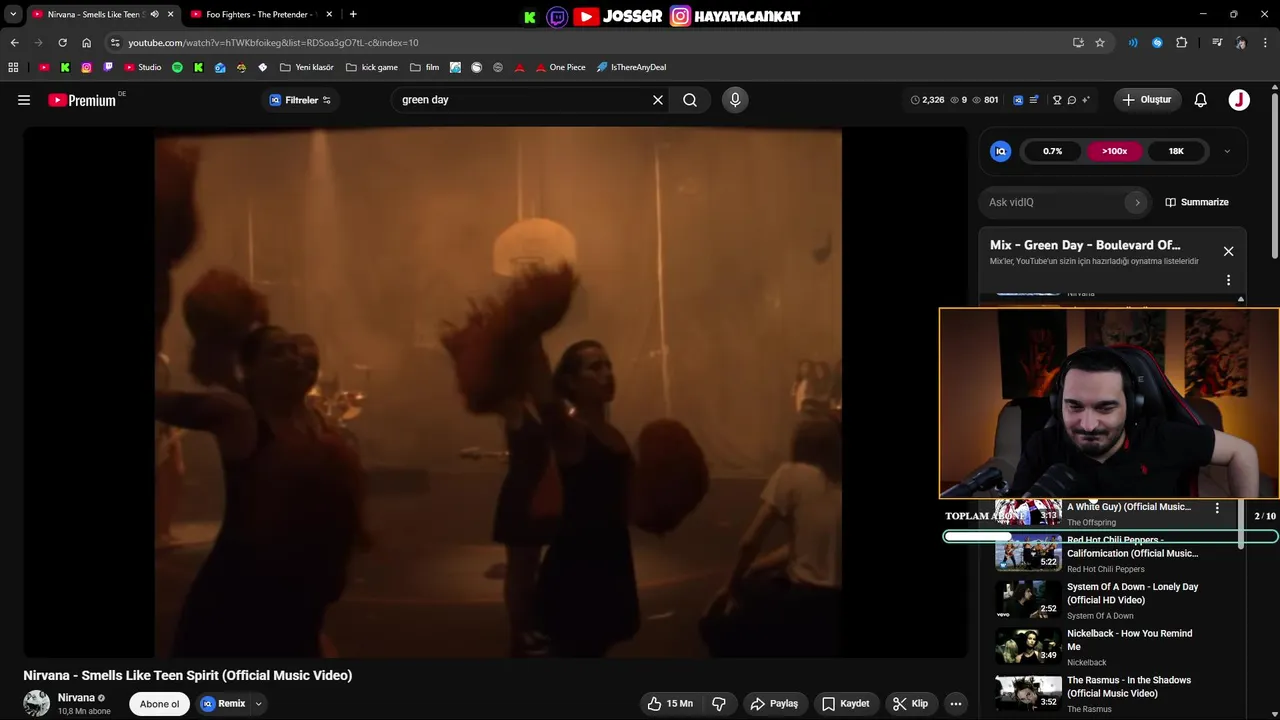Mute the Nirvana tab speaker icon
Viewport: 1280px width, 720px height.
click(x=154, y=14)
